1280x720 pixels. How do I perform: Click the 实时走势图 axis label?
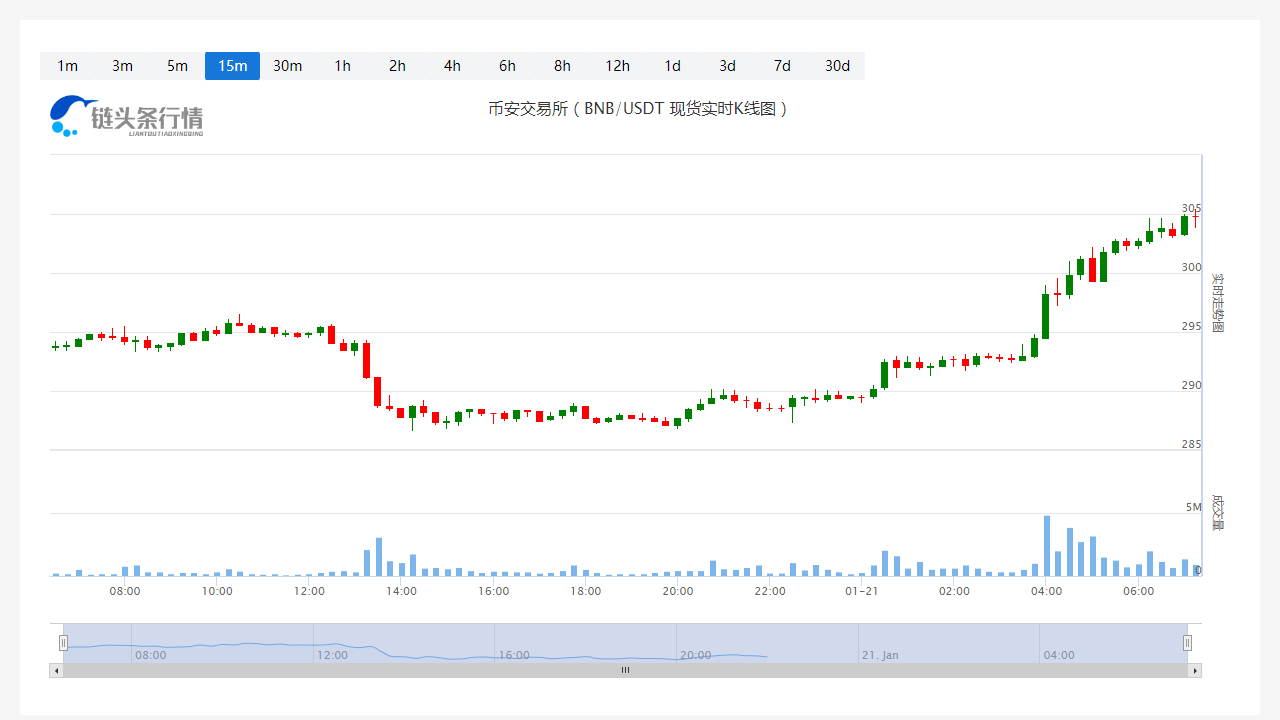tap(1217, 302)
